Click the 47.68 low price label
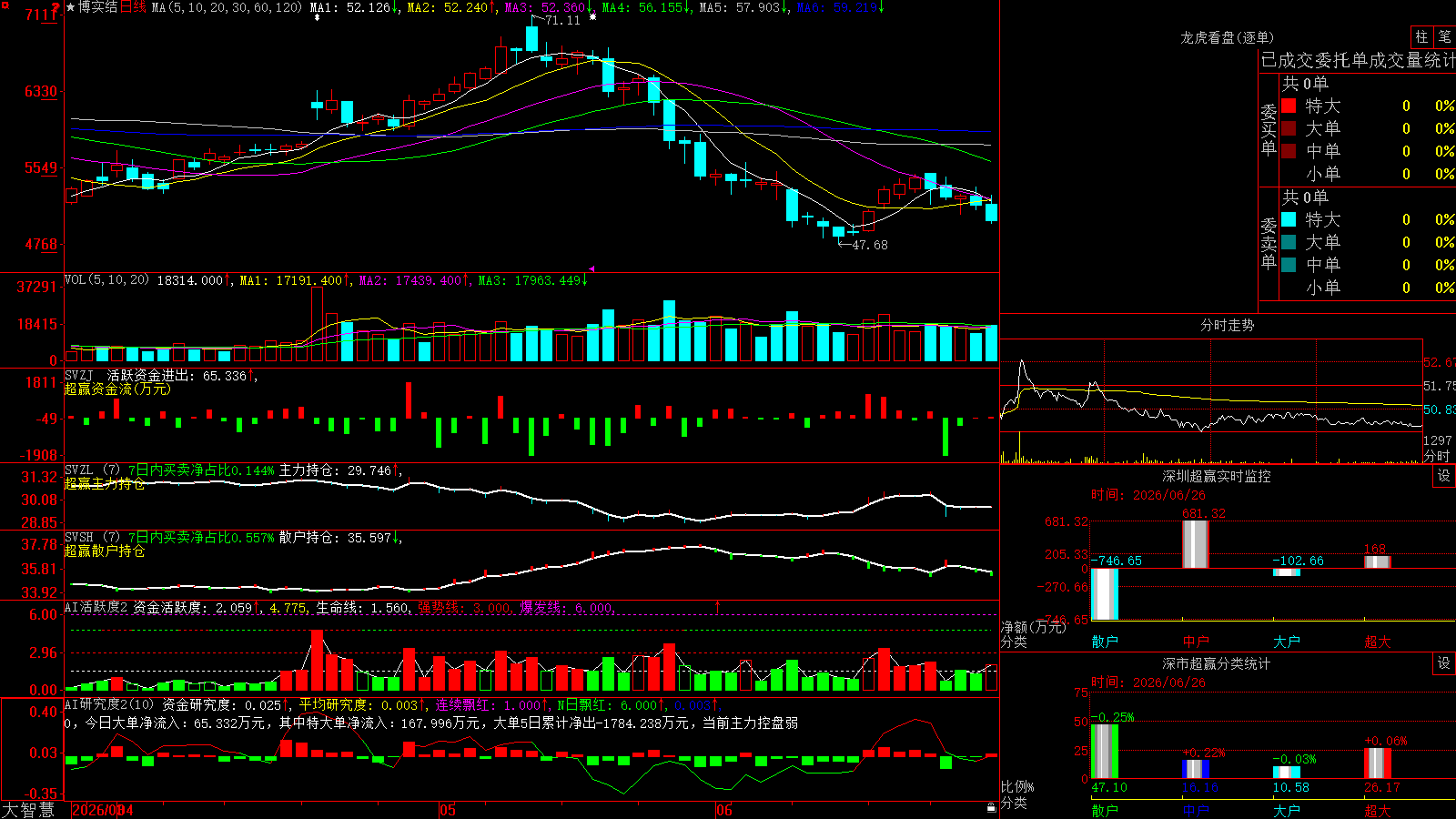The height and width of the screenshot is (819, 1456). [870, 245]
